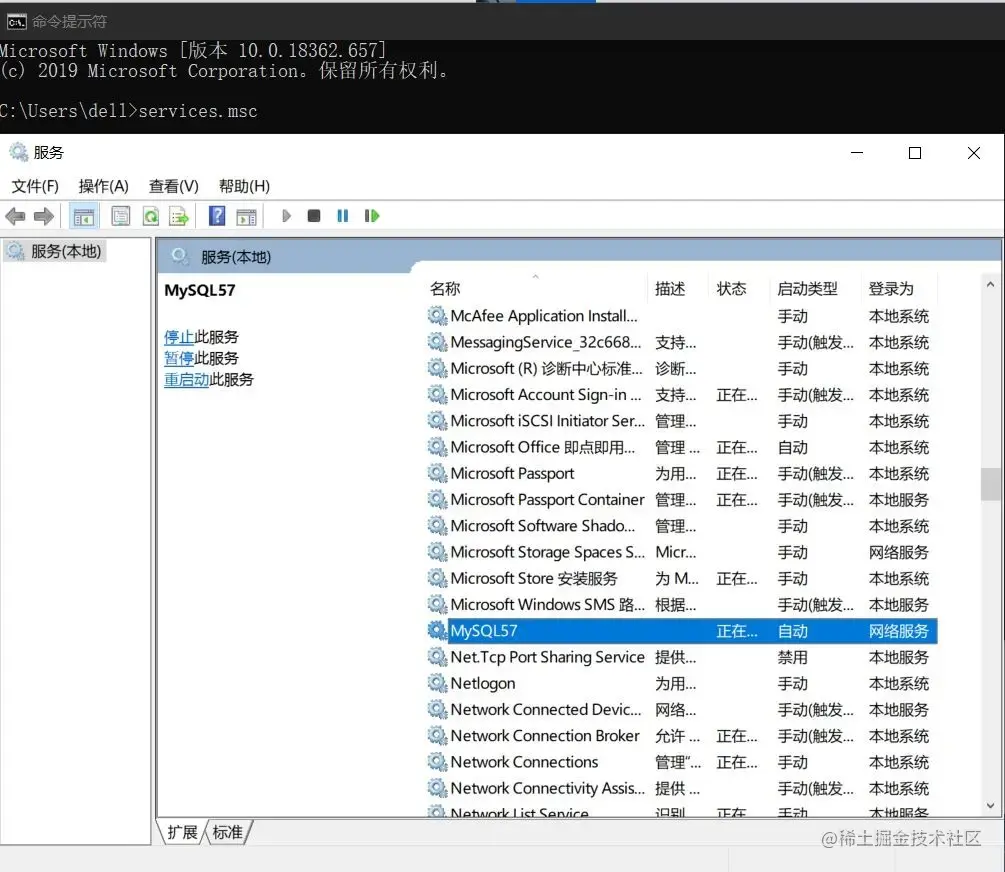Click 自动 startup type of MySQL57 row

click(792, 631)
